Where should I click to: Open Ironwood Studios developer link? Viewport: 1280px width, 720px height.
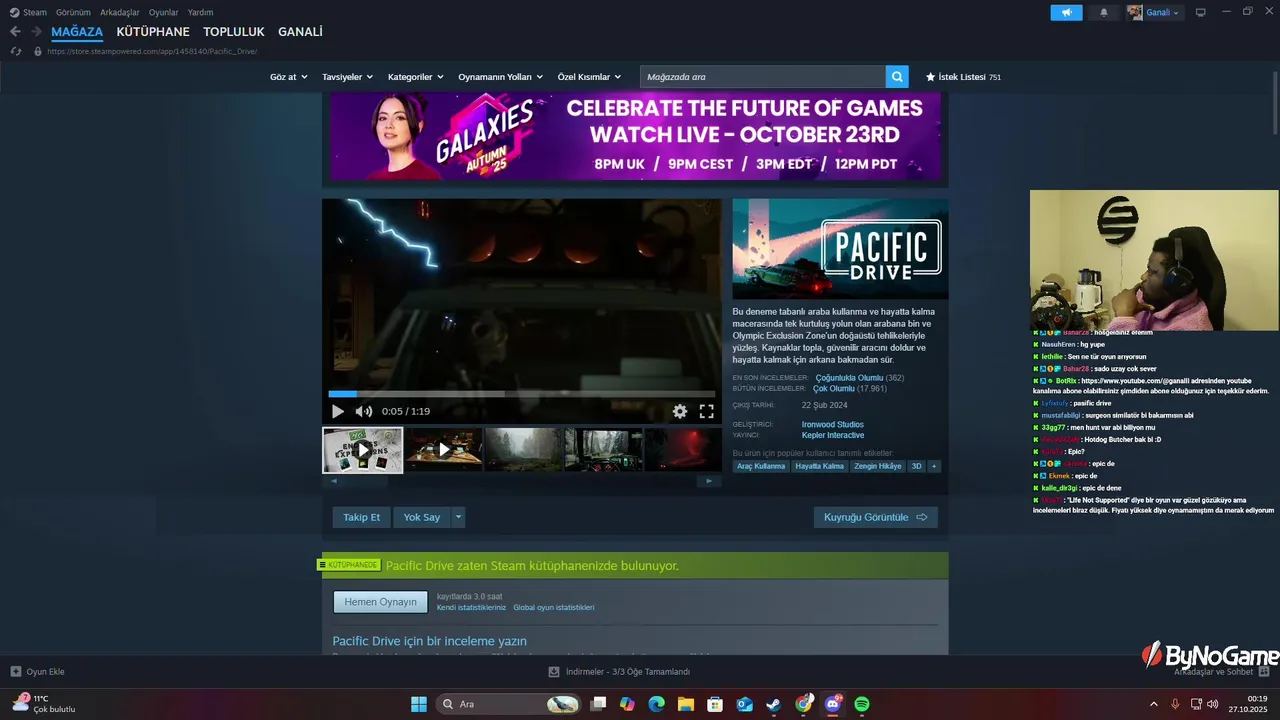833,425
